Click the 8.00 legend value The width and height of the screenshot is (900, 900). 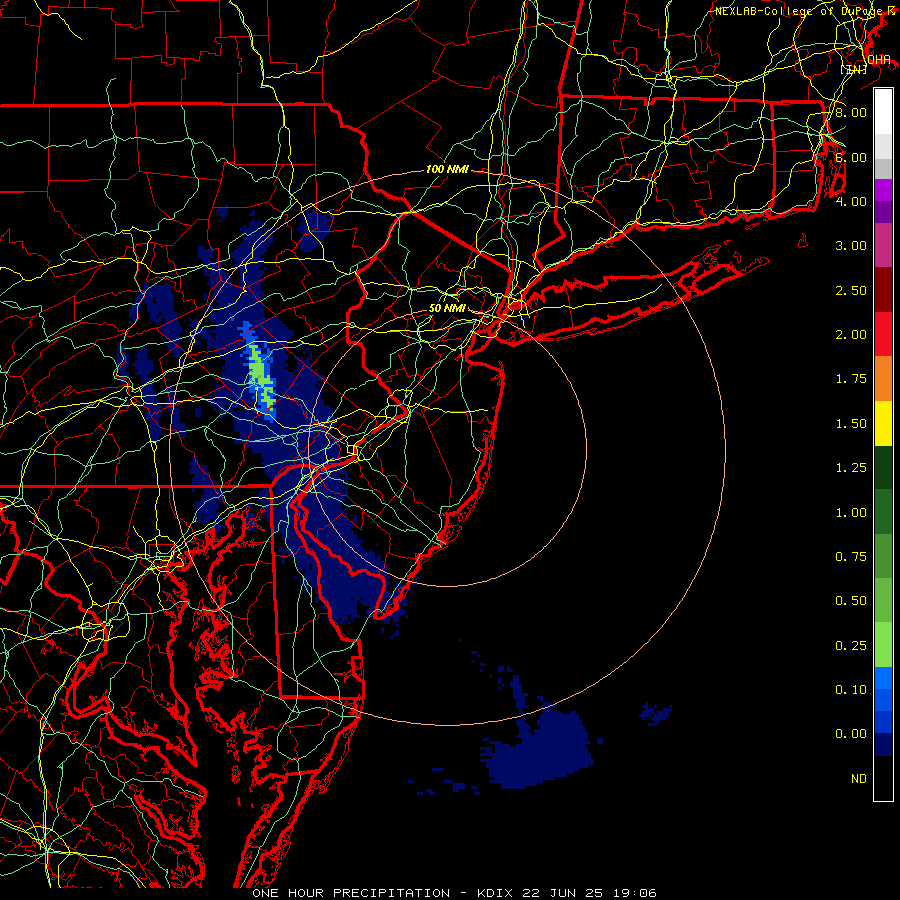click(851, 112)
